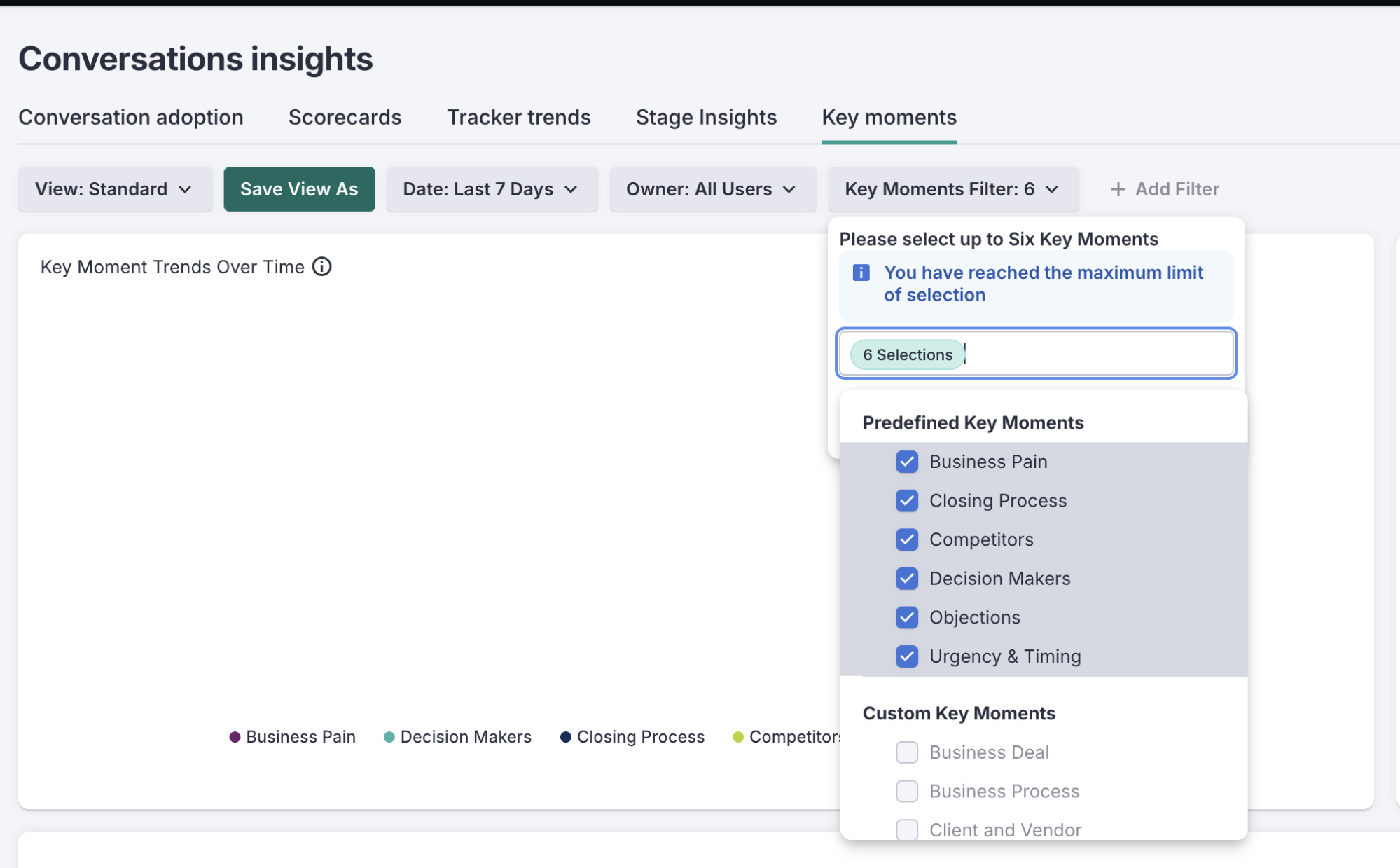Screen dimensions: 1400x868
Task: Click Please select up to Six Key Moments
Action: pos(999,240)
